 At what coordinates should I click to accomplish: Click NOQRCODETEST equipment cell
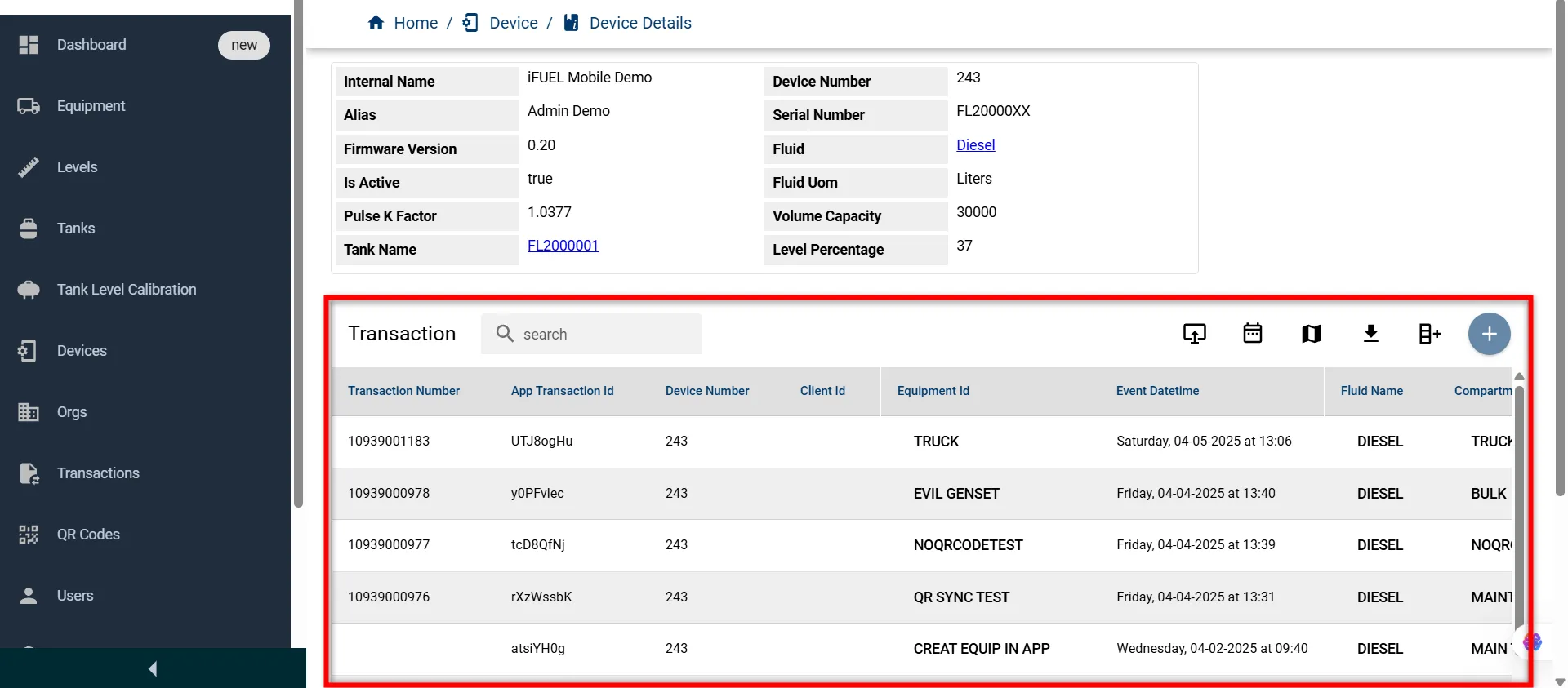click(x=968, y=545)
